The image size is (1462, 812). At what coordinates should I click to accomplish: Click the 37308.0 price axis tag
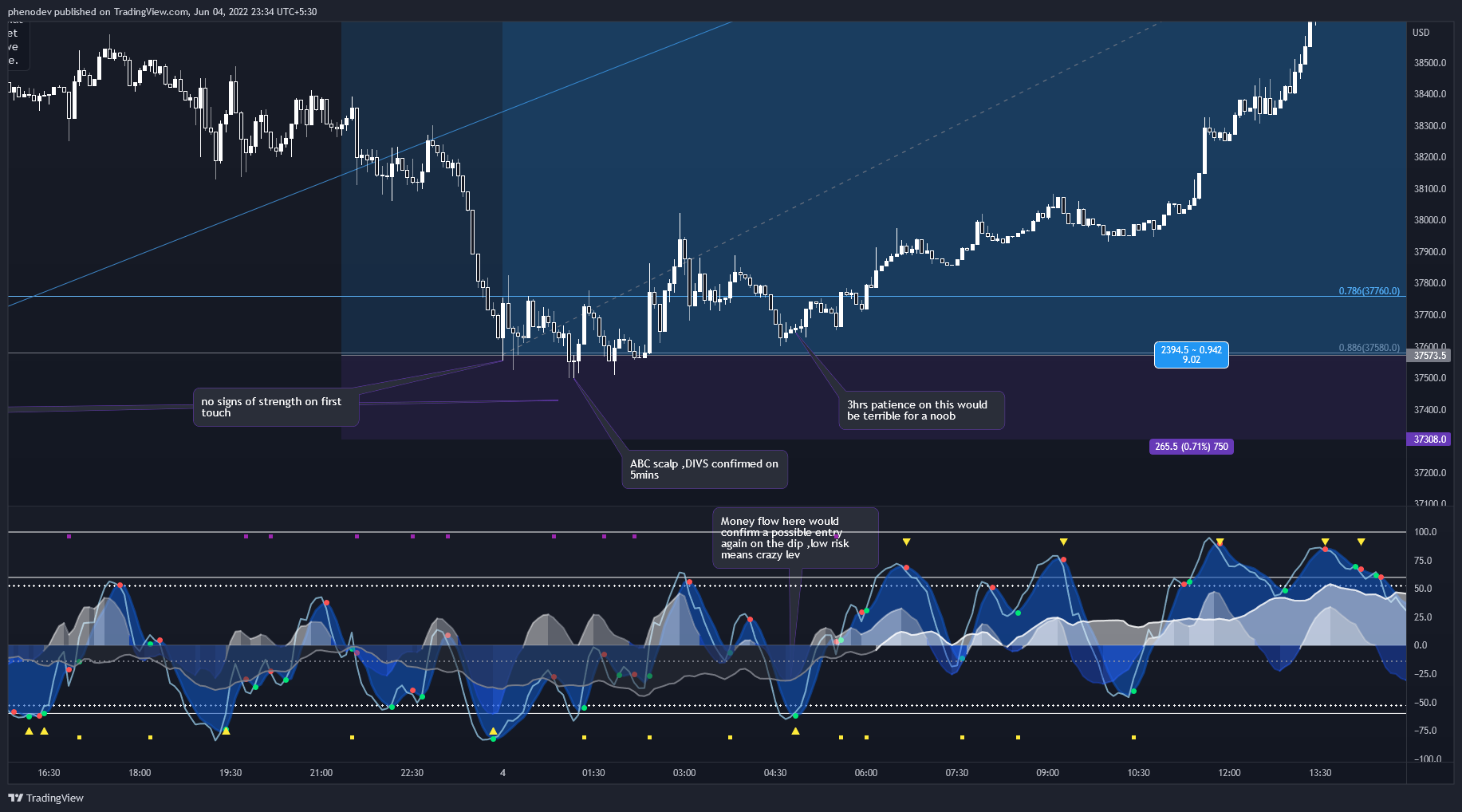pyautogui.click(x=1429, y=440)
